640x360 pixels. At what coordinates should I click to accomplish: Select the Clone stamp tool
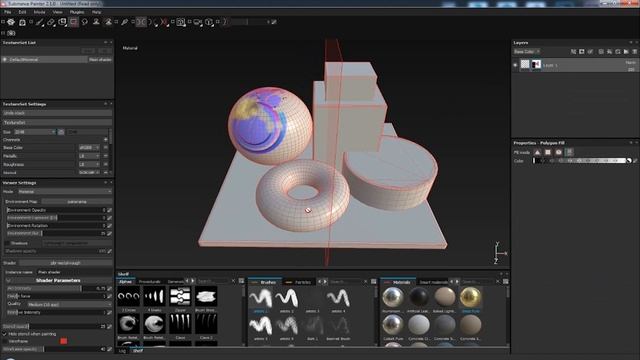point(96,22)
